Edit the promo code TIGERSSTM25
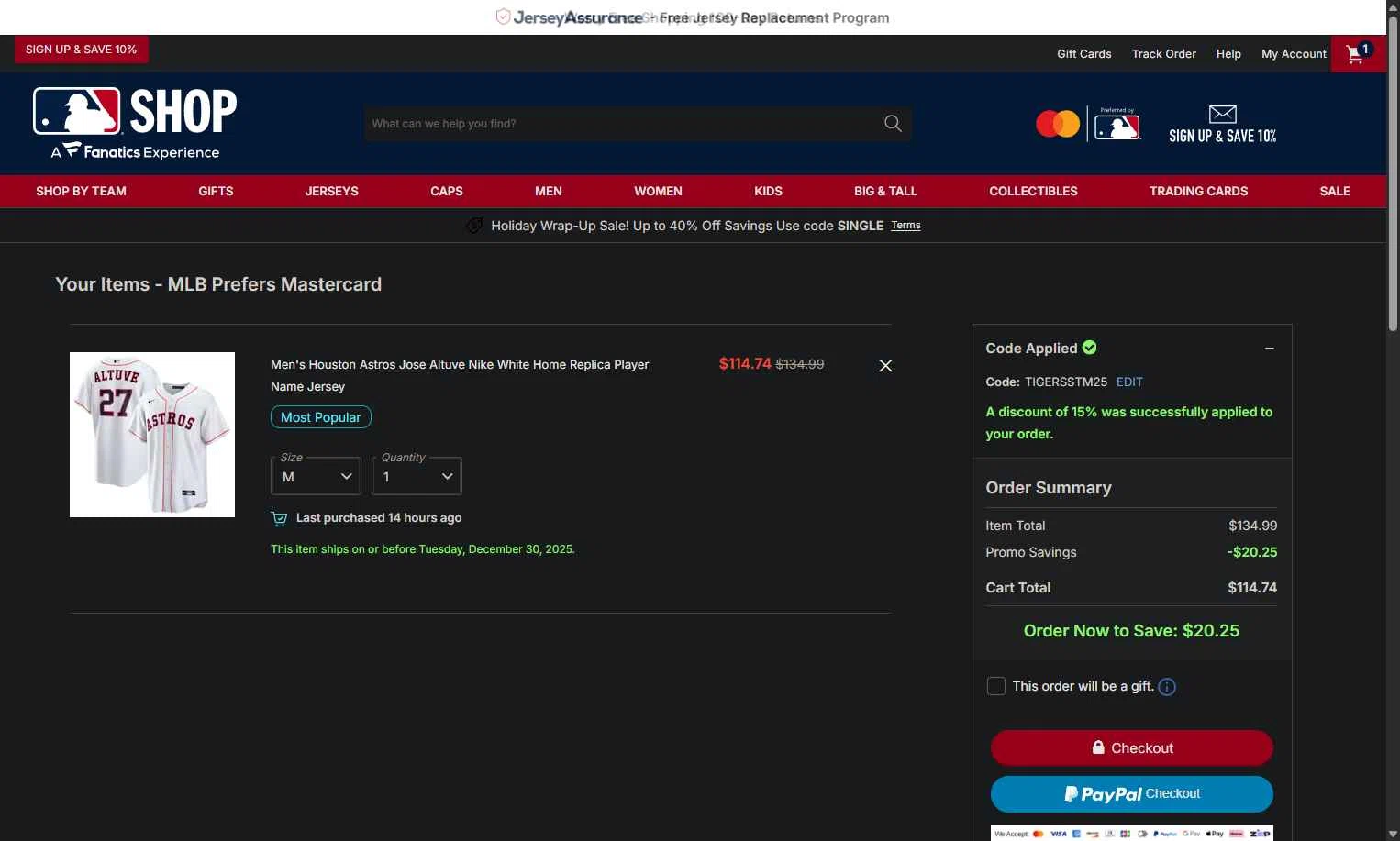 click(x=1129, y=382)
